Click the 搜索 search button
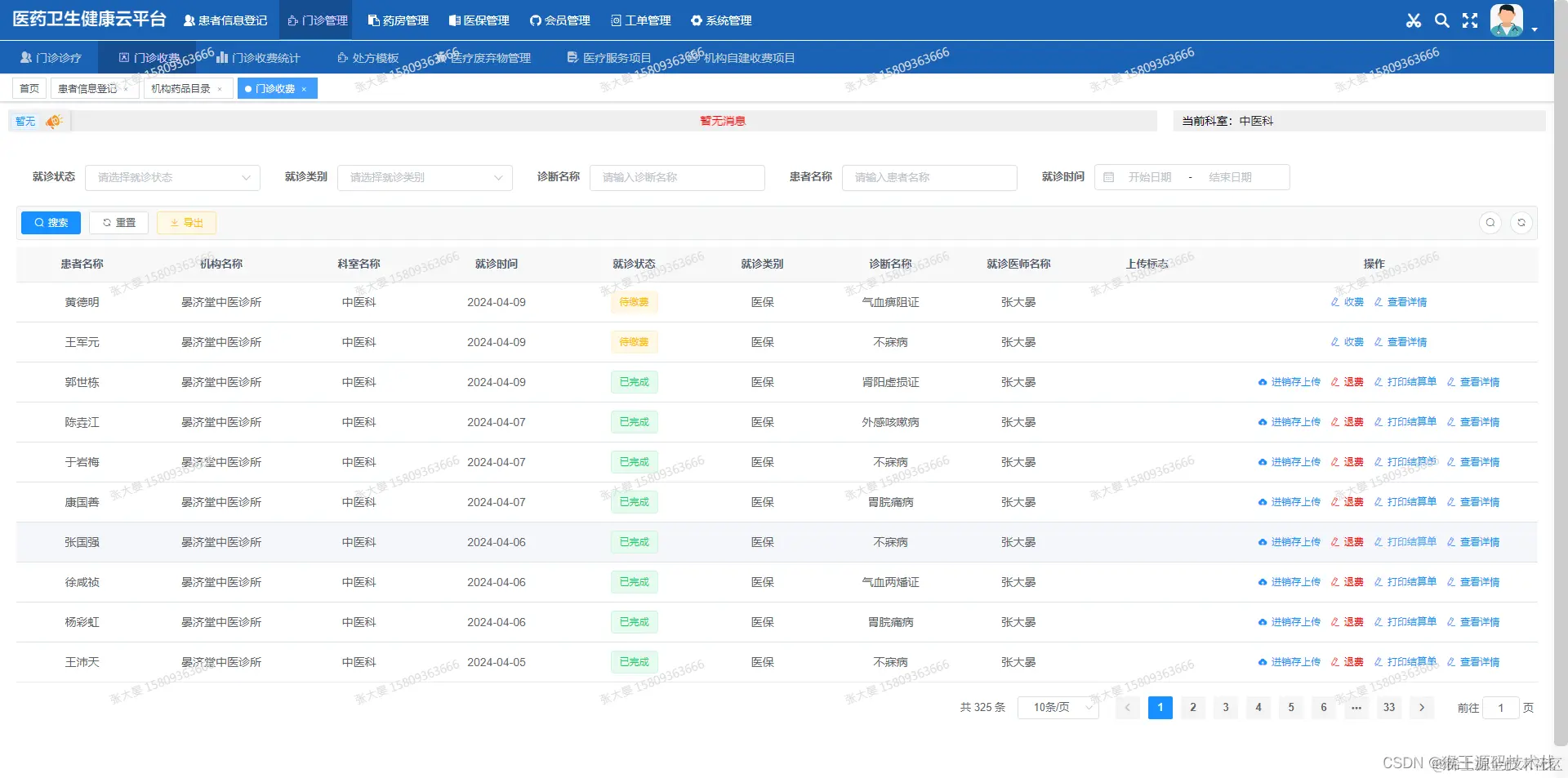This screenshot has height=778, width=1568. 51,222
